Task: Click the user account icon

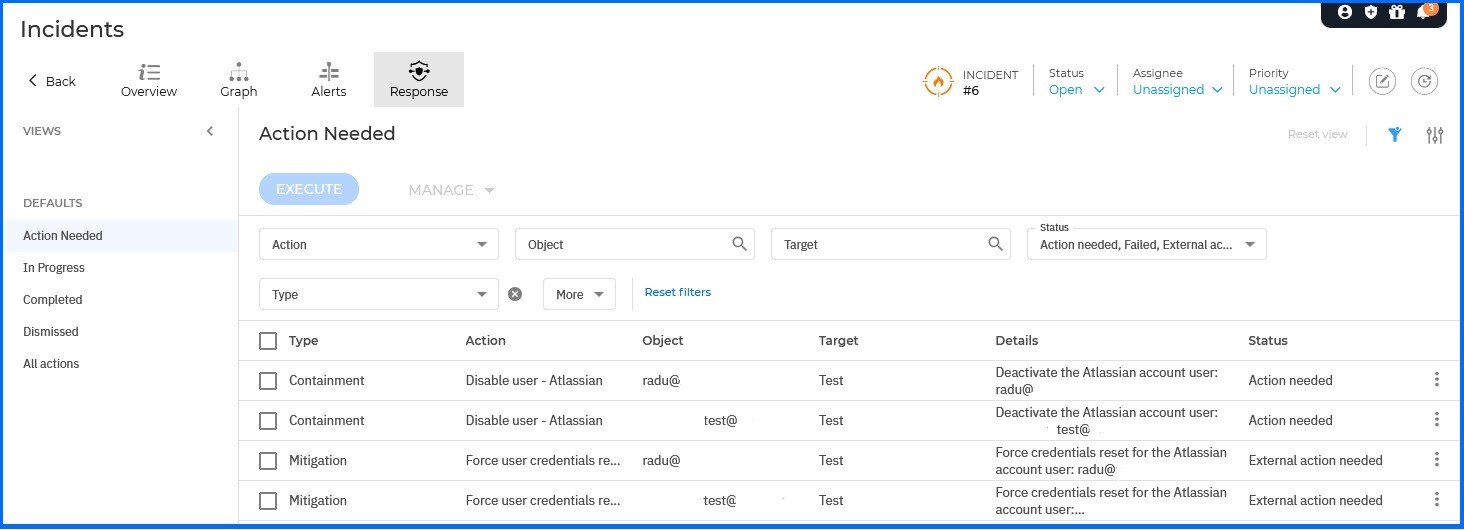Action: pyautogui.click(x=1344, y=13)
